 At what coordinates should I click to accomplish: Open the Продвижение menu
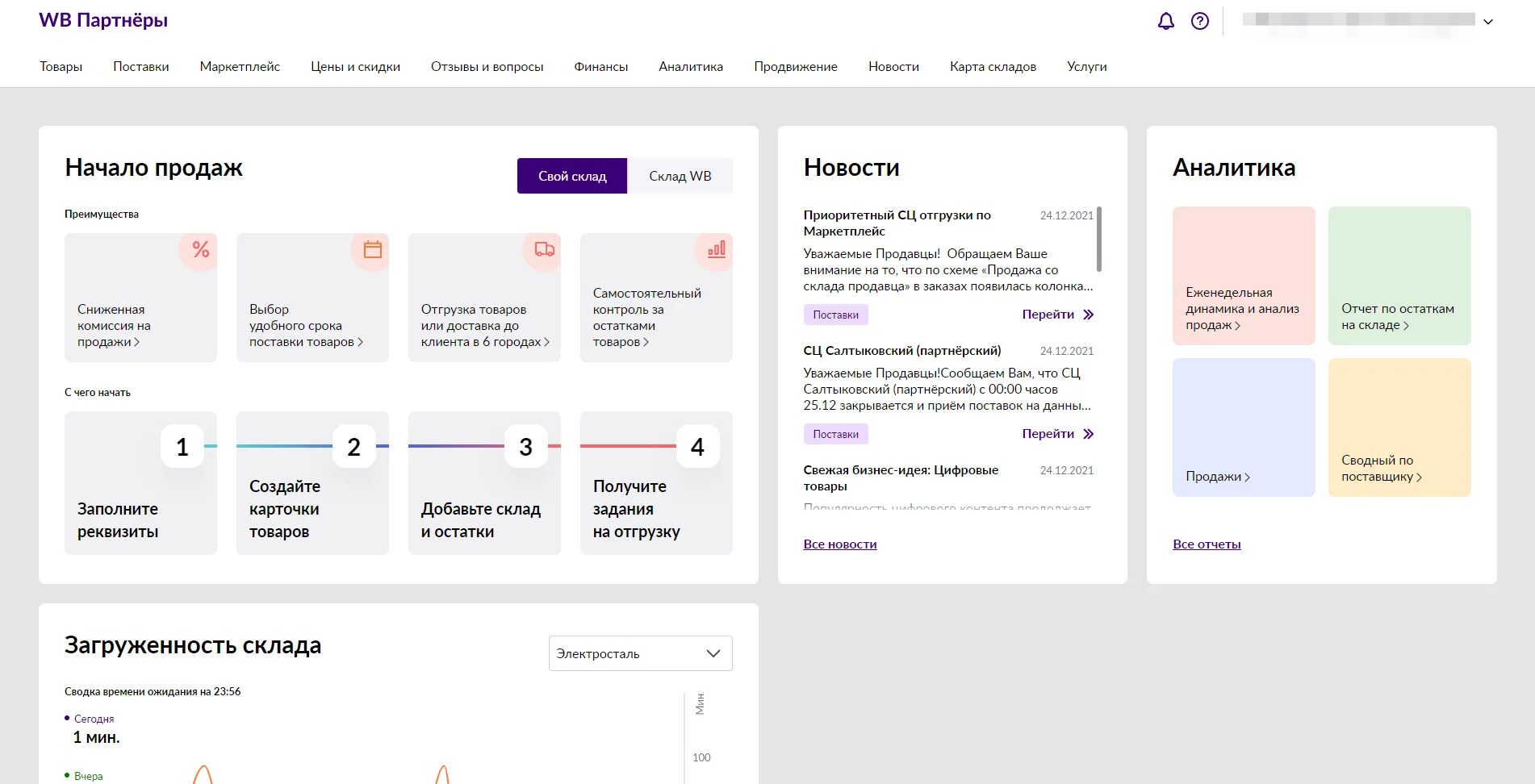796,66
